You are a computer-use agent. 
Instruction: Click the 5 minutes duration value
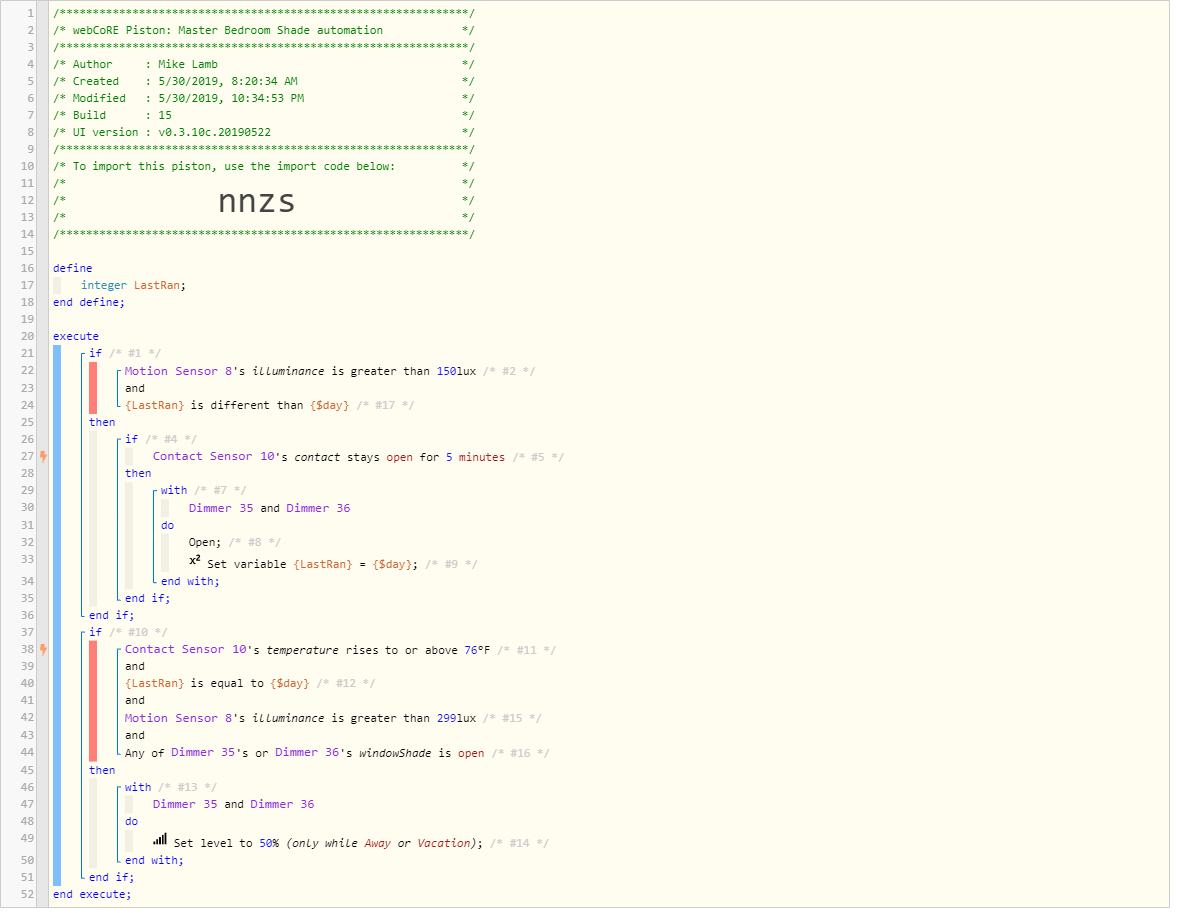pos(476,458)
